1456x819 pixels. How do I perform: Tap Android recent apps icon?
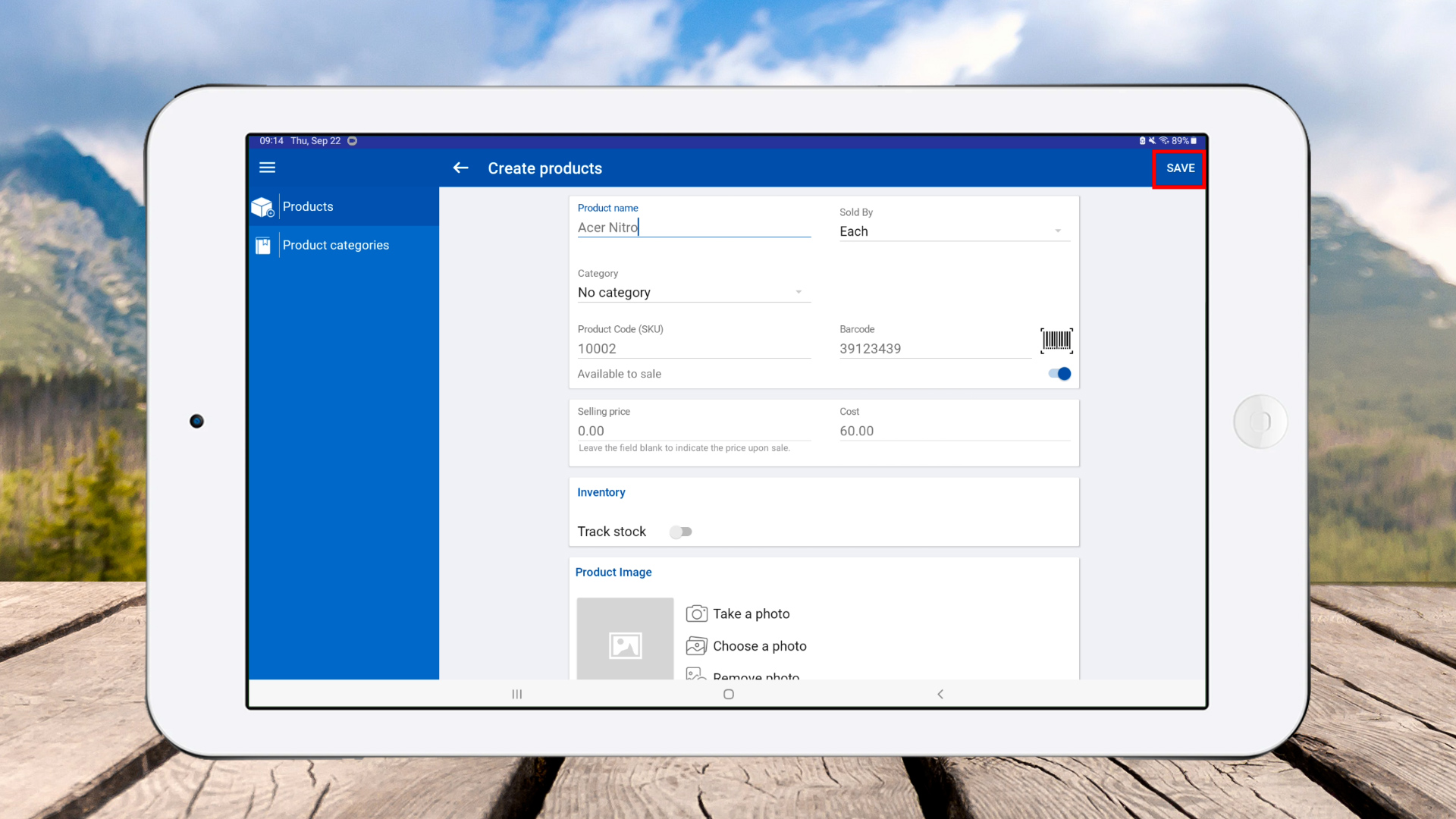517,694
